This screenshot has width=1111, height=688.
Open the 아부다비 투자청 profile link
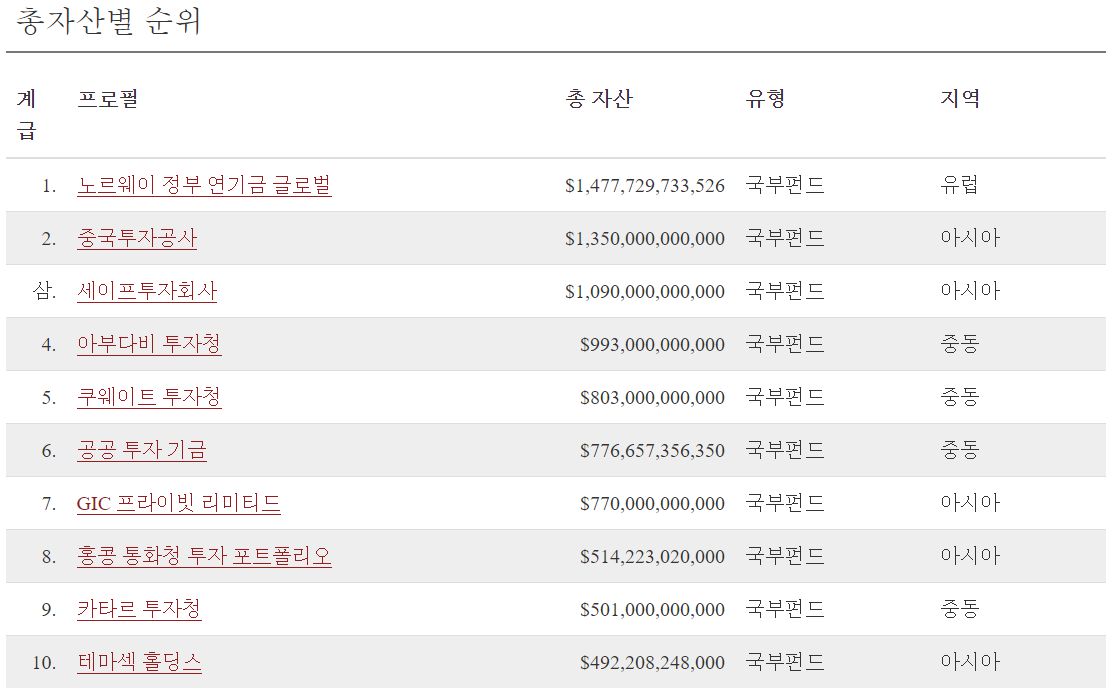[149, 344]
